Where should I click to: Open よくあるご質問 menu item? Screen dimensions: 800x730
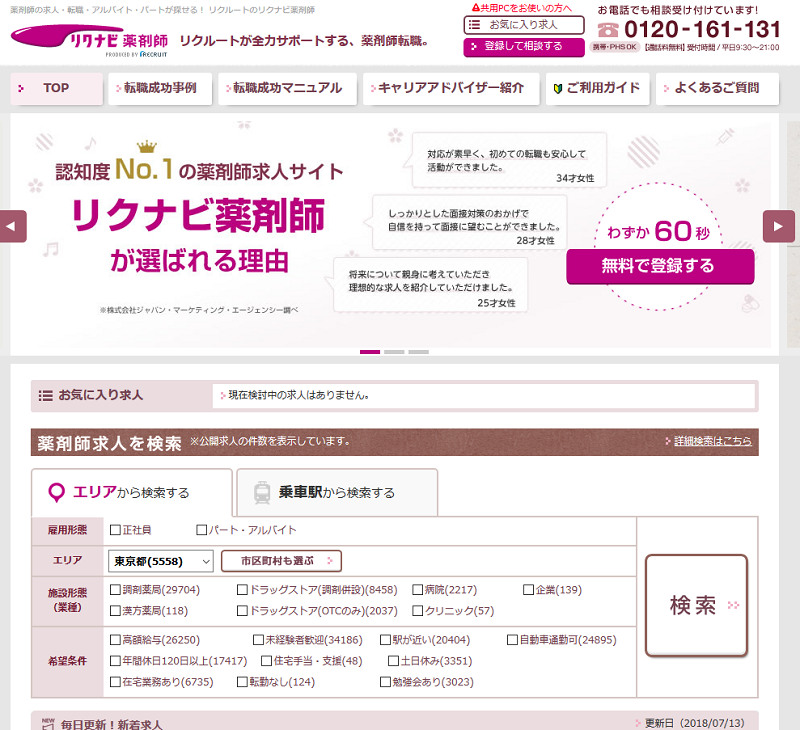click(x=717, y=89)
